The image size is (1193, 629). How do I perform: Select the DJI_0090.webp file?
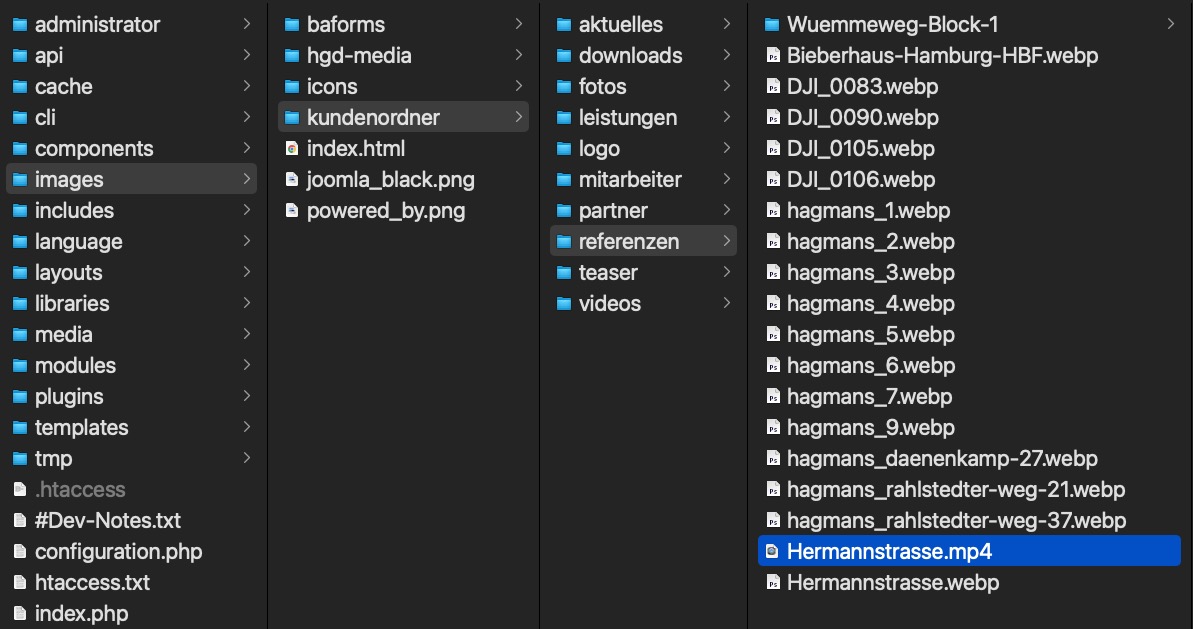(x=862, y=118)
